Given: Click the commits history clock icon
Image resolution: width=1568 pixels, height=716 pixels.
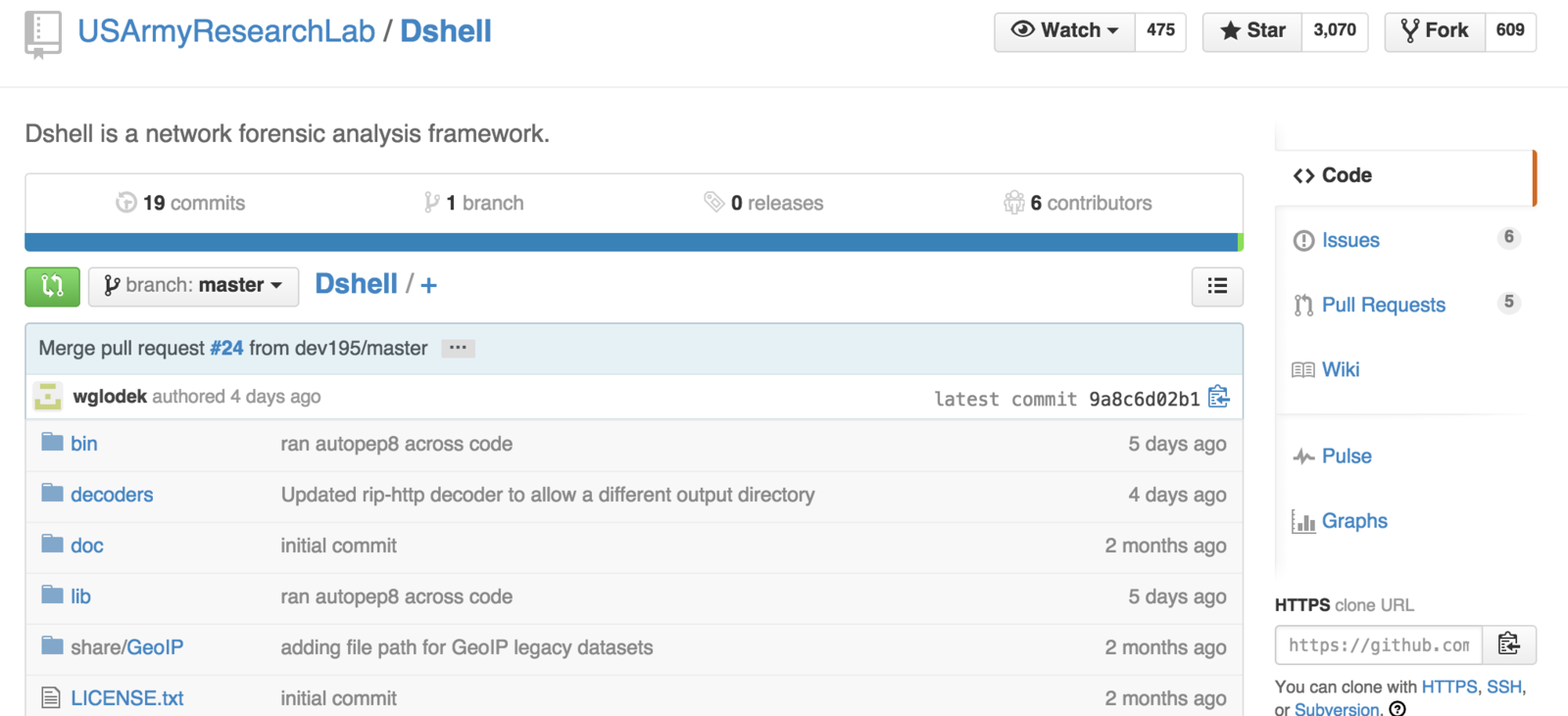Looking at the screenshot, I should [125, 203].
